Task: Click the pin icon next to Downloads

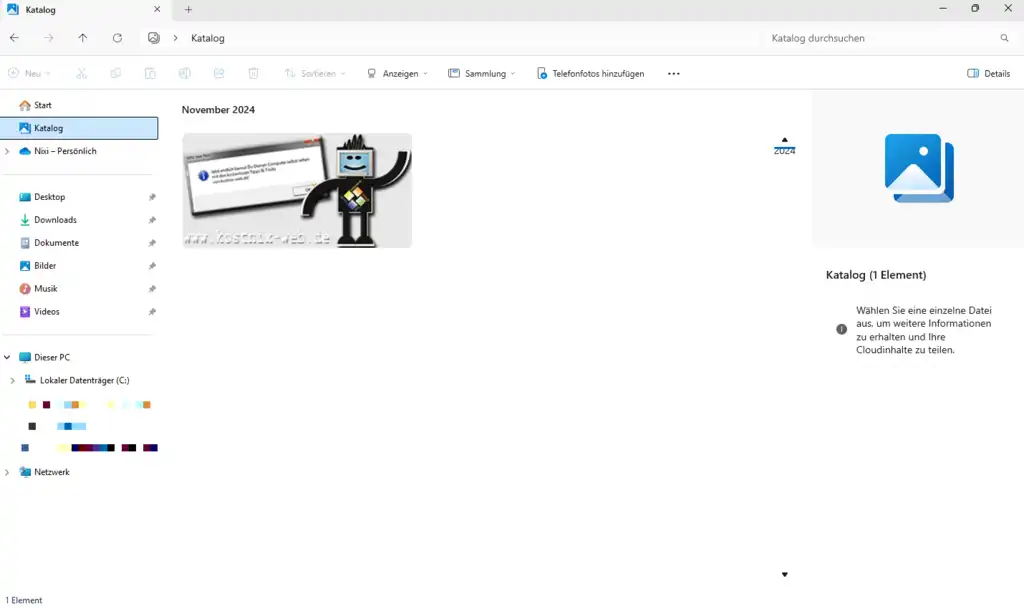Action: pyautogui.click(x=152, y=220)
